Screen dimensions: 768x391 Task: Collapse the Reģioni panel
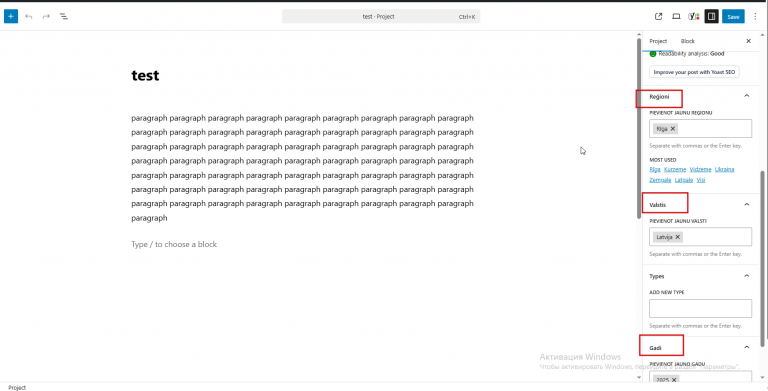click(x=746, y=96)
